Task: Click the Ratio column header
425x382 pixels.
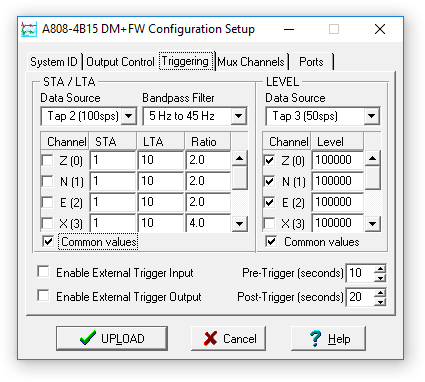Action: click(208, 142)
